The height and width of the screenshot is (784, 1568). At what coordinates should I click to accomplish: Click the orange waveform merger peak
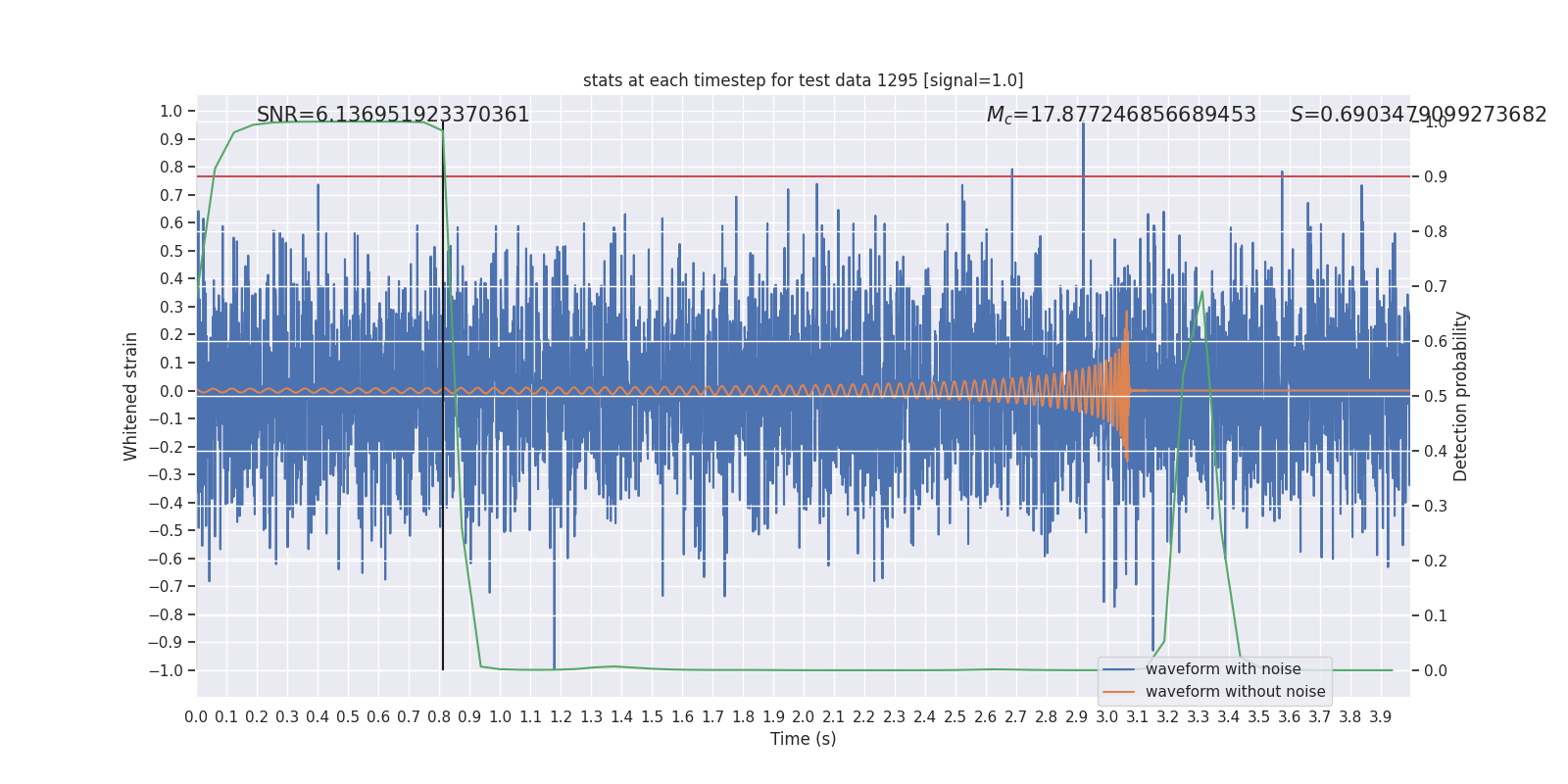point(1127,314)
